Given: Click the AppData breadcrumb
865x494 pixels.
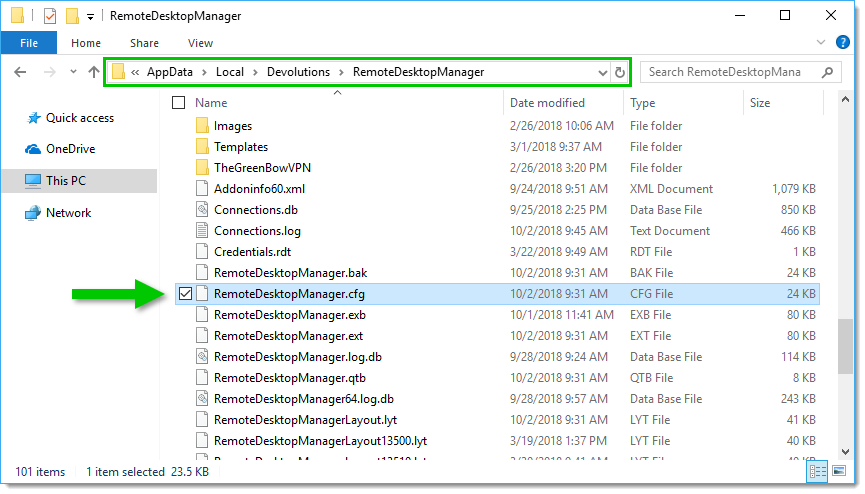Looking at the screenshot, I should tap(169, 72).
